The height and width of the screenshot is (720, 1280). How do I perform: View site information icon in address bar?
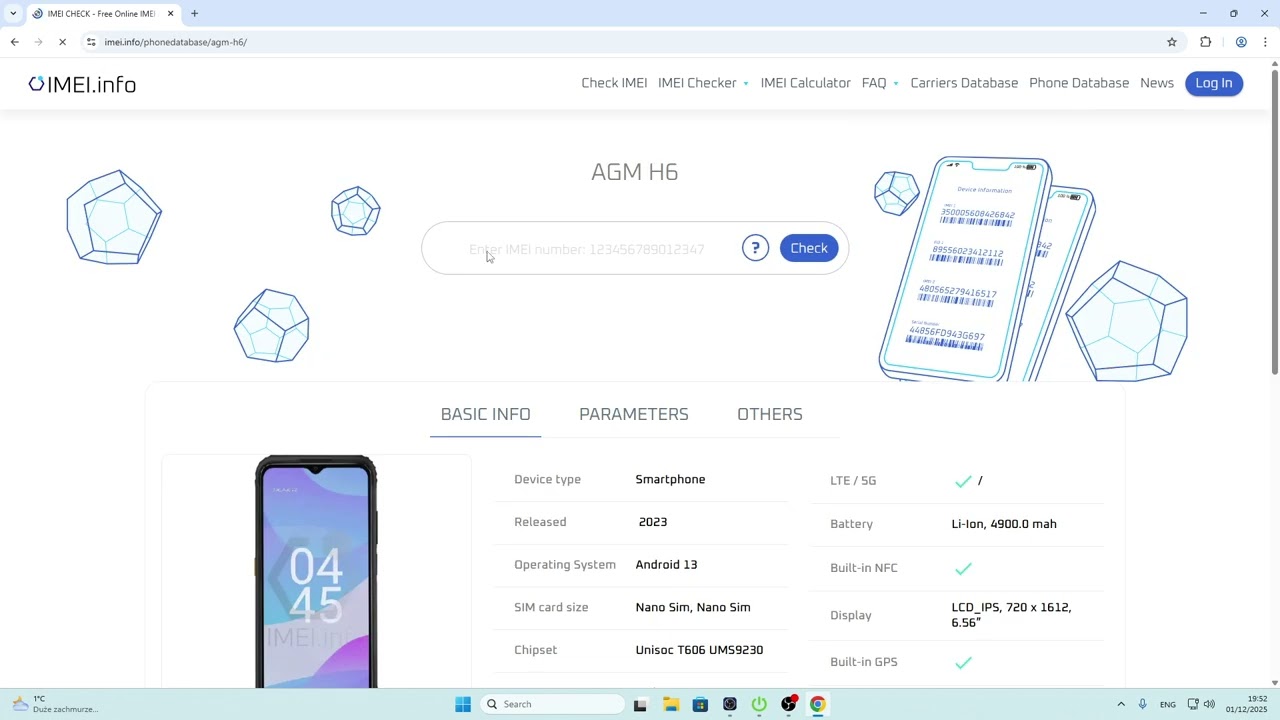91,42
